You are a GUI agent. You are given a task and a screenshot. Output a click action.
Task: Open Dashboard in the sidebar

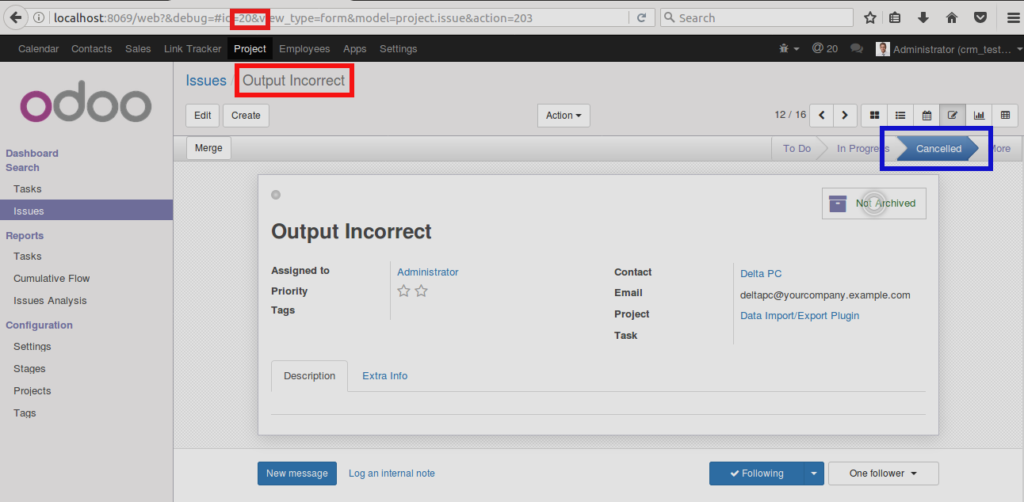[32, 153]
